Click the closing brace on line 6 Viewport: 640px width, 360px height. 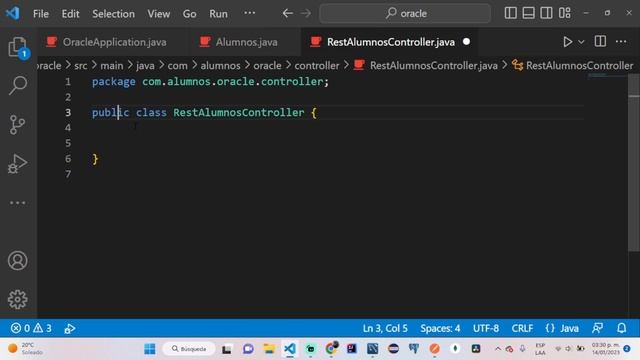pos(95,159)
